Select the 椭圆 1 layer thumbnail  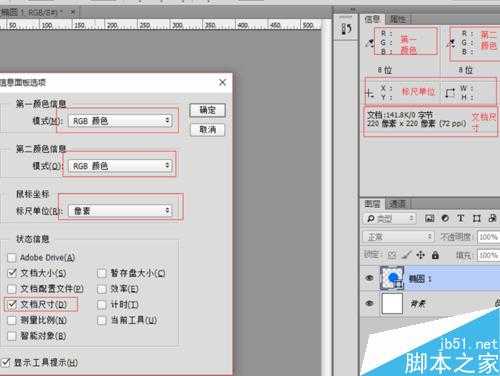coord(392,278)
